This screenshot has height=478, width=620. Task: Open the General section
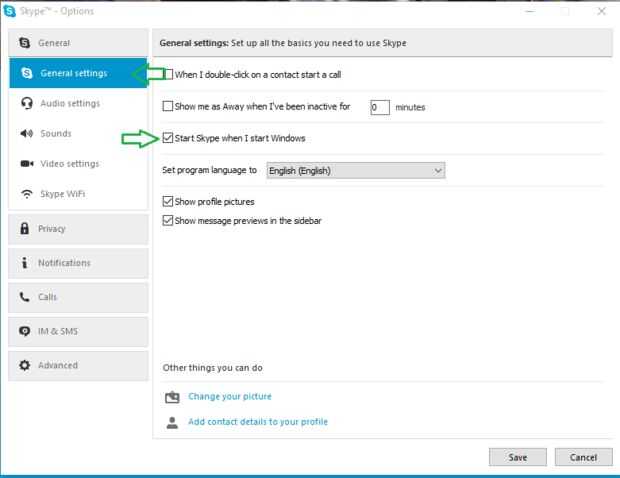(x=78, y=43)
